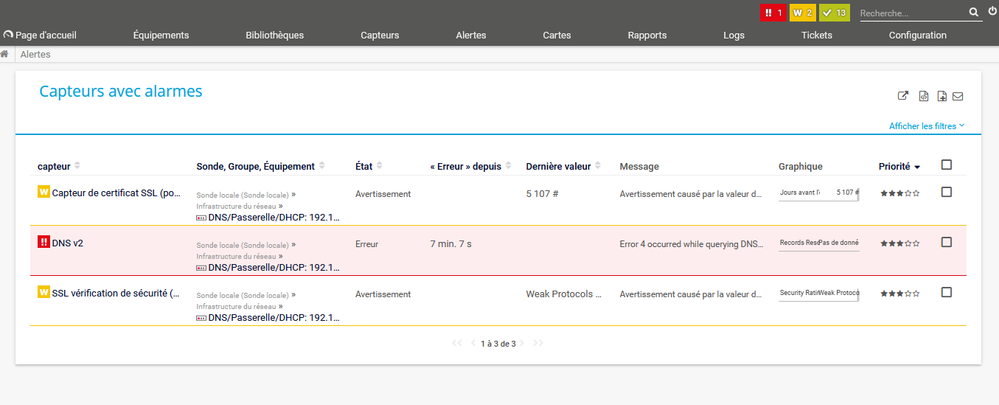The height and width of the screenshot is (405, 999).
Task: Expand the Afficher les filtres section
Action: (926, 126)
